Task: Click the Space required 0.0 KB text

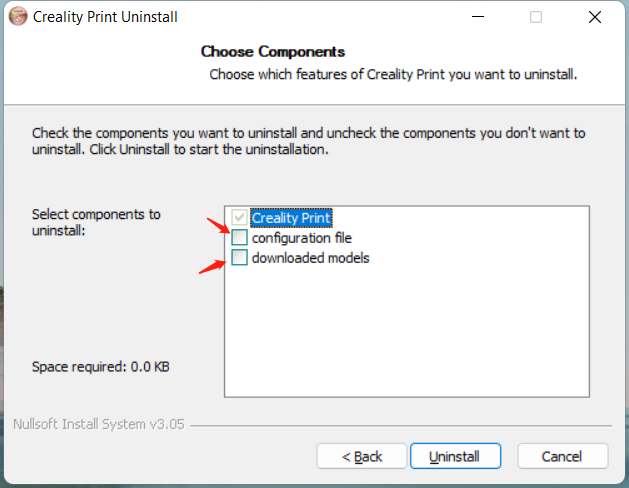Action: (101, 367)
